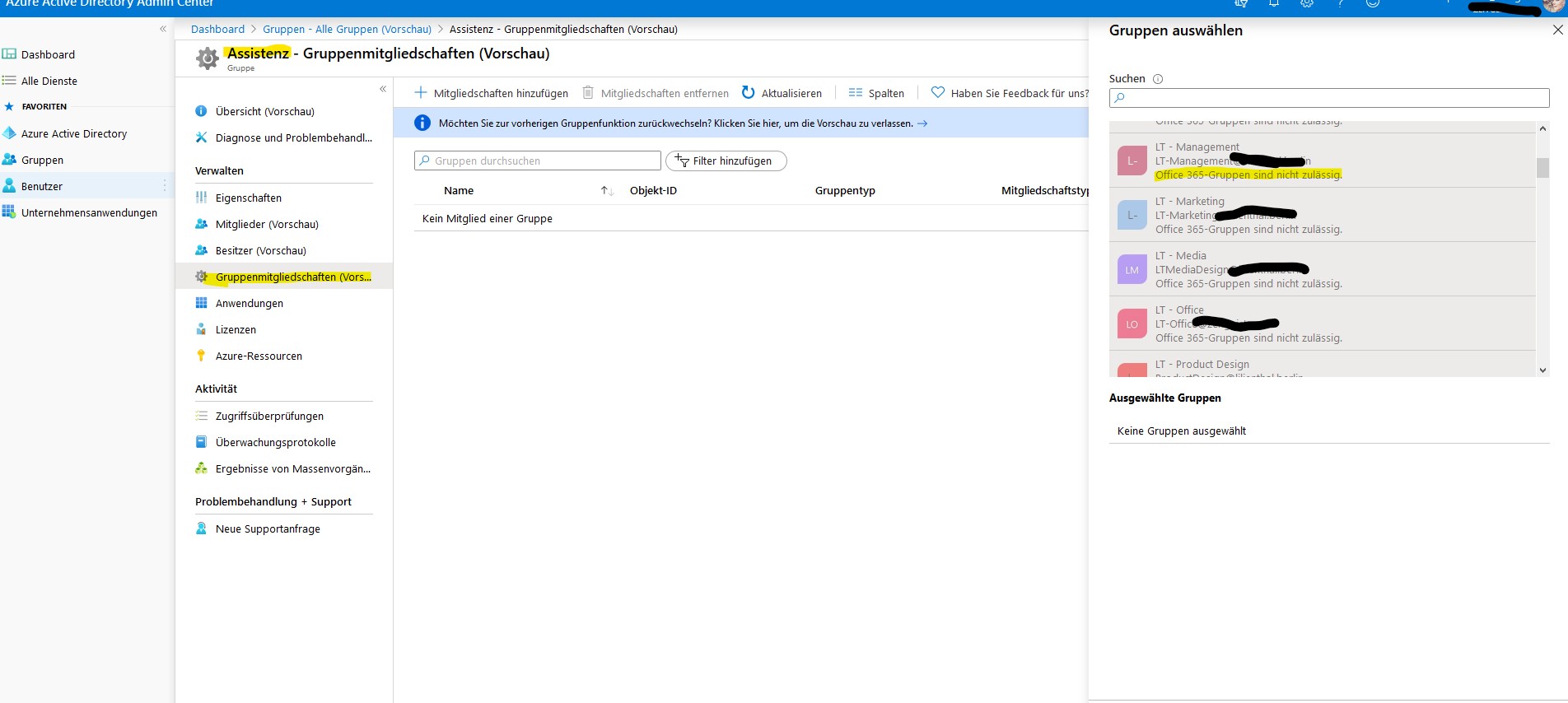
Task: Click Mitgliedschaften hinzufügen plus button
Action: (491, 93)
